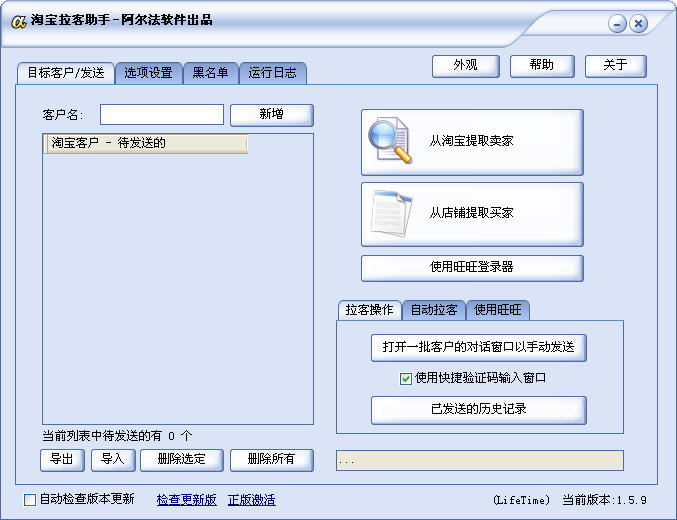Click the 检查更新版 link

pyautogui.click(x=187, y=500)
